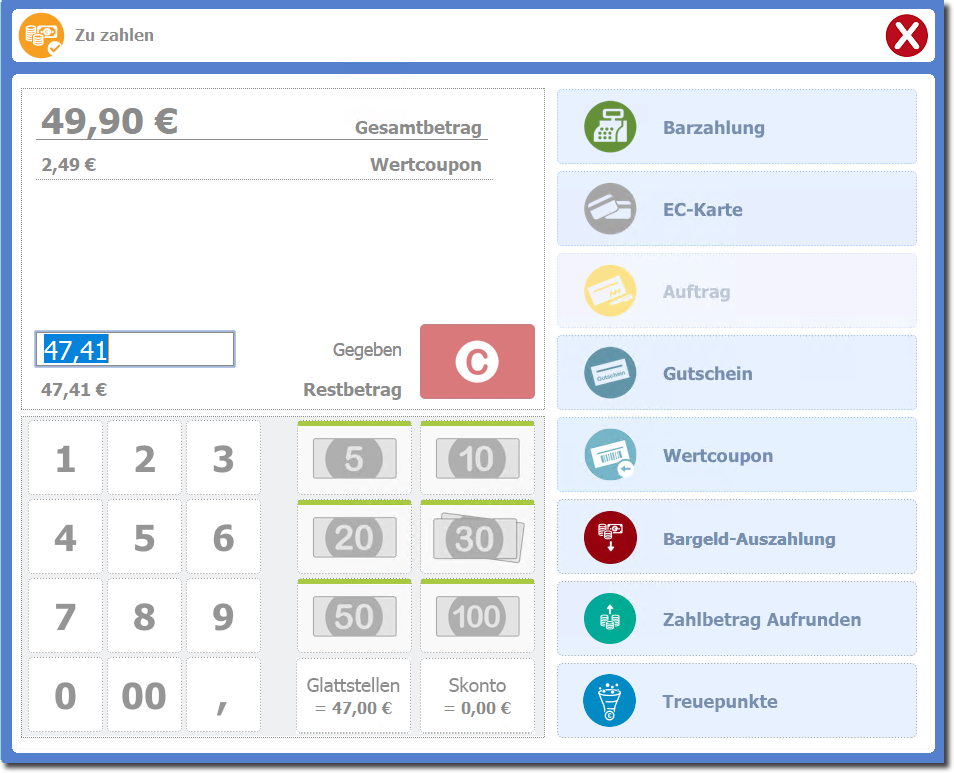Click the Gegeben amount input field
Image resolution: width=954 pixels, height=773 pixels.
click(x=135, y=349)
